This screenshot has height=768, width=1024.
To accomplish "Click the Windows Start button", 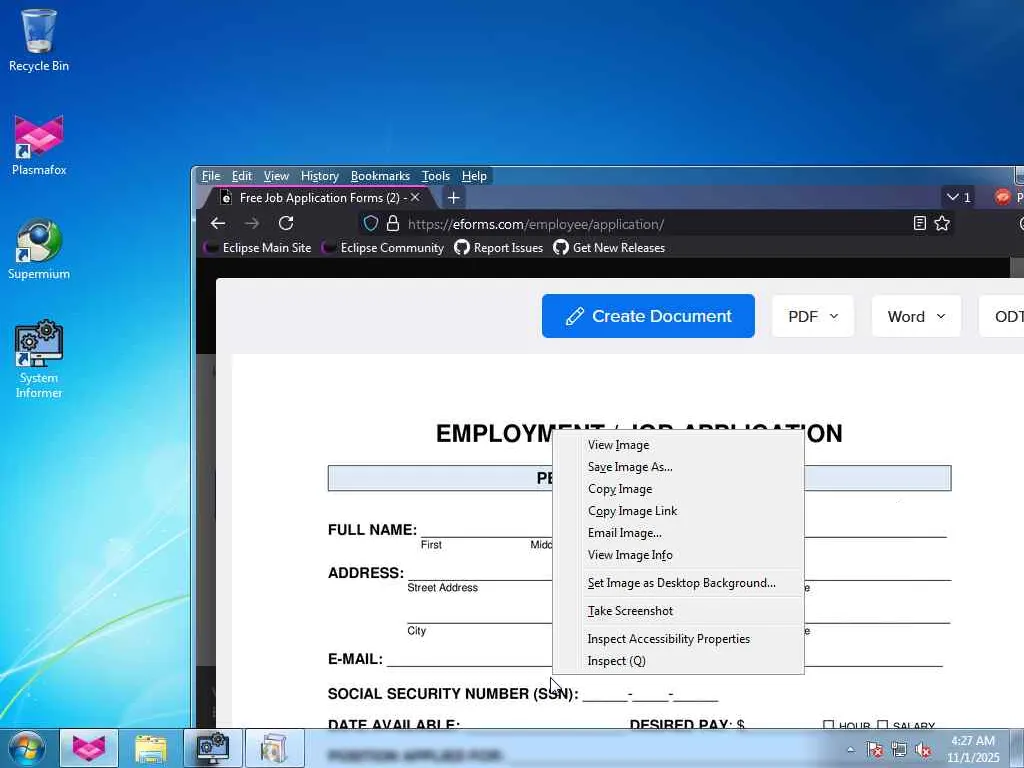I will (25, 748).
